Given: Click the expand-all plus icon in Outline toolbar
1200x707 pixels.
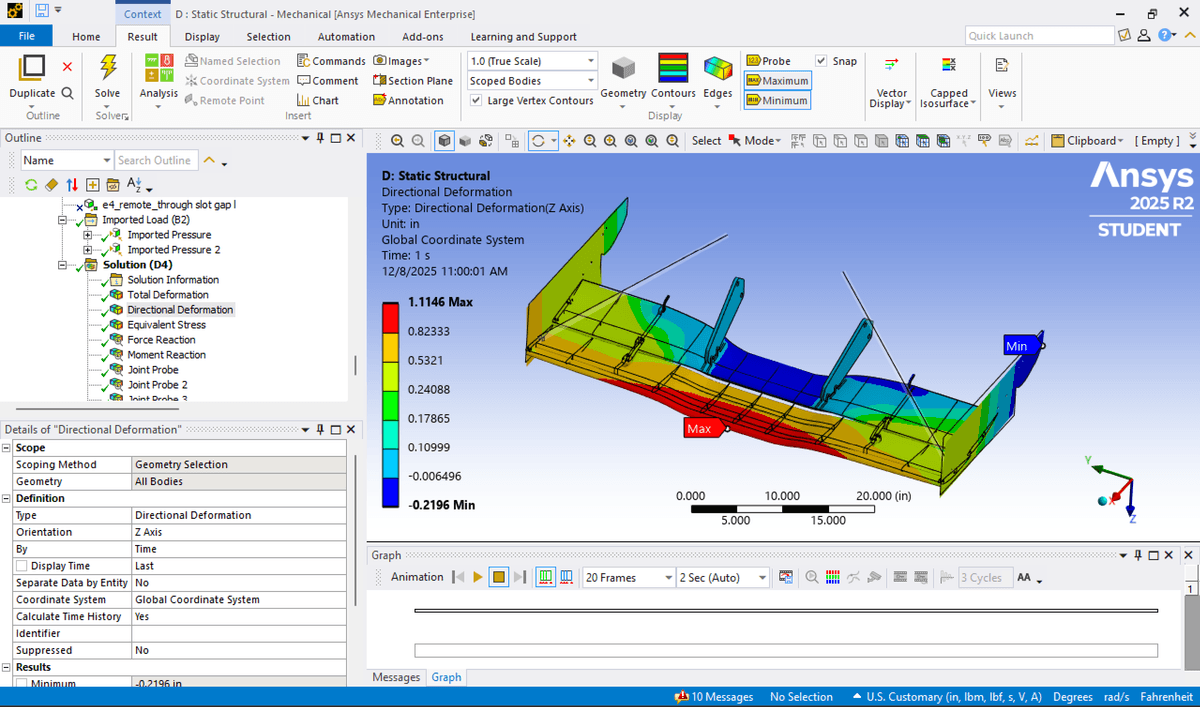Looking at the screenshot, I should (93, 185).
